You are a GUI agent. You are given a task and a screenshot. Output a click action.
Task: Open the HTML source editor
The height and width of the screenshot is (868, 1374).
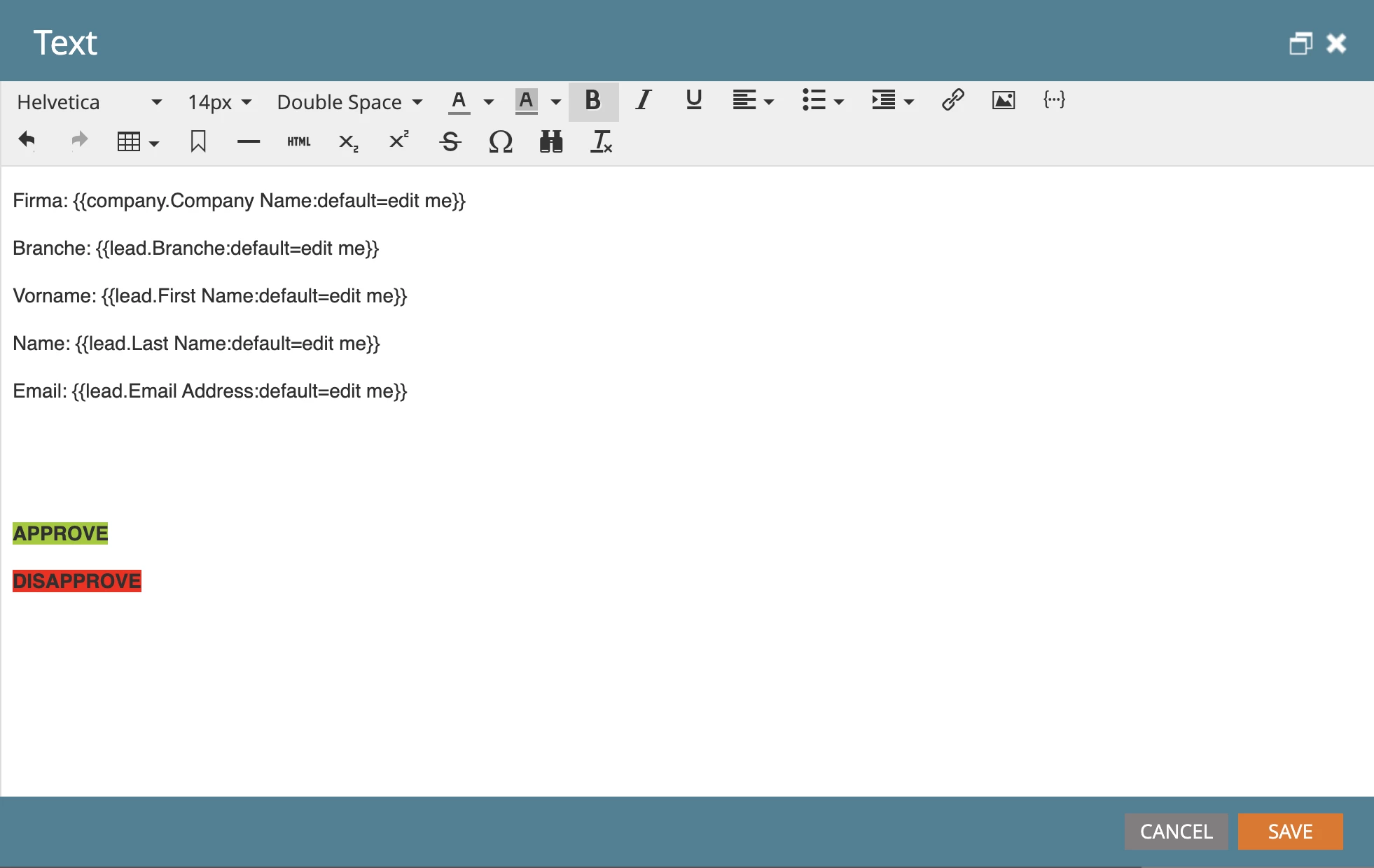pyautogui.click(x=299, y=142)
